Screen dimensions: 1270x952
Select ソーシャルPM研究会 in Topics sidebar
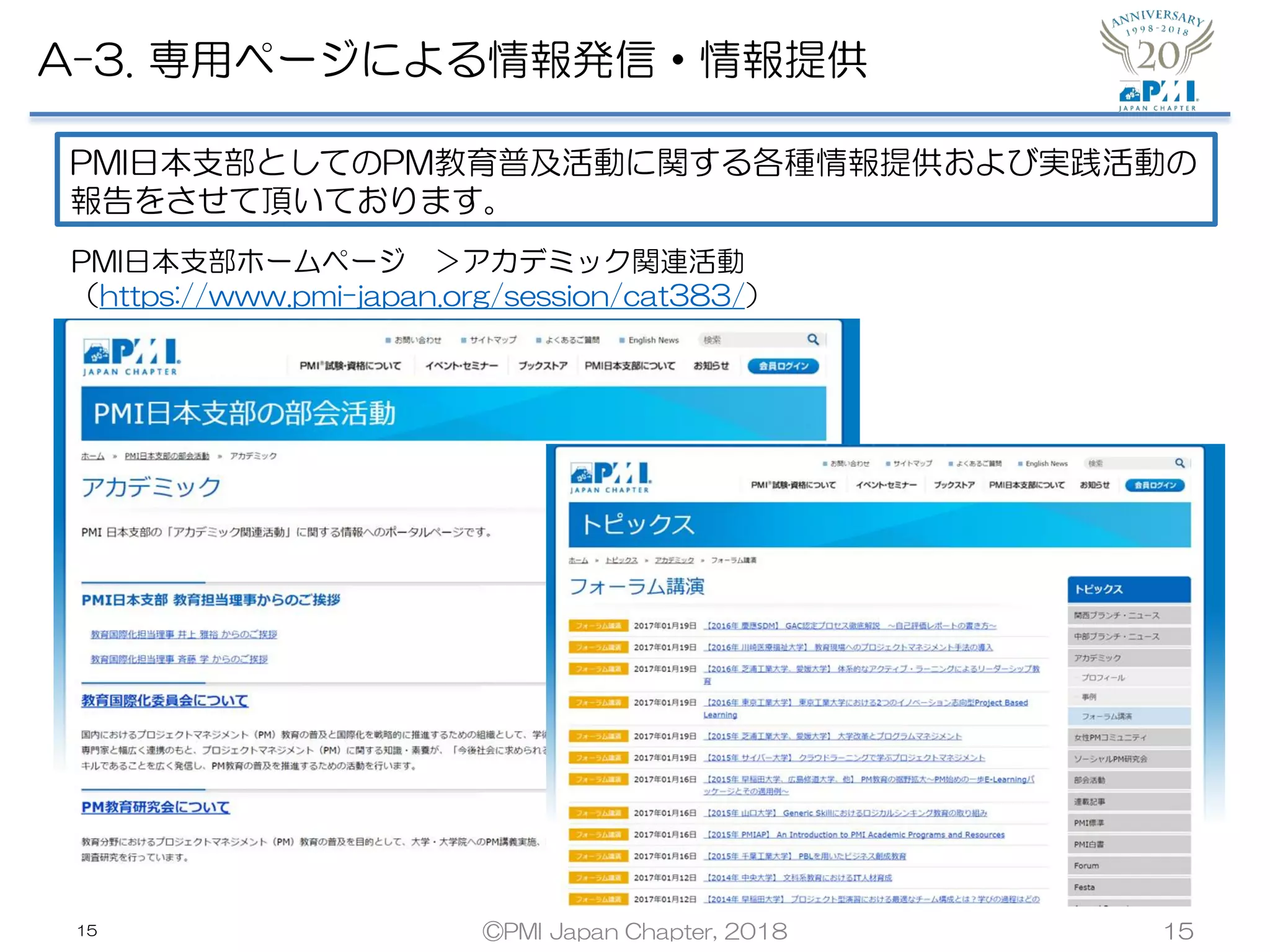coord(1129,759)
